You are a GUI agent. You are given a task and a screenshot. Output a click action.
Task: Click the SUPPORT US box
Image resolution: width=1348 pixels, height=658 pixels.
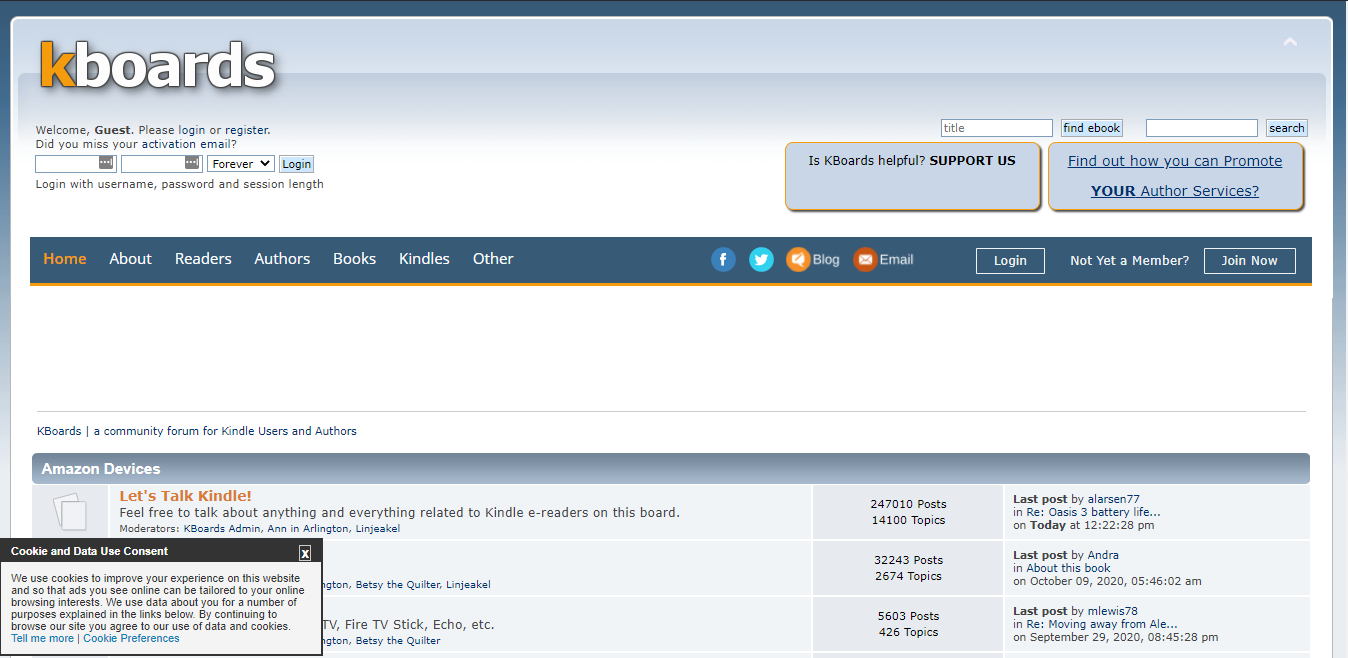[x=912, y=176]
